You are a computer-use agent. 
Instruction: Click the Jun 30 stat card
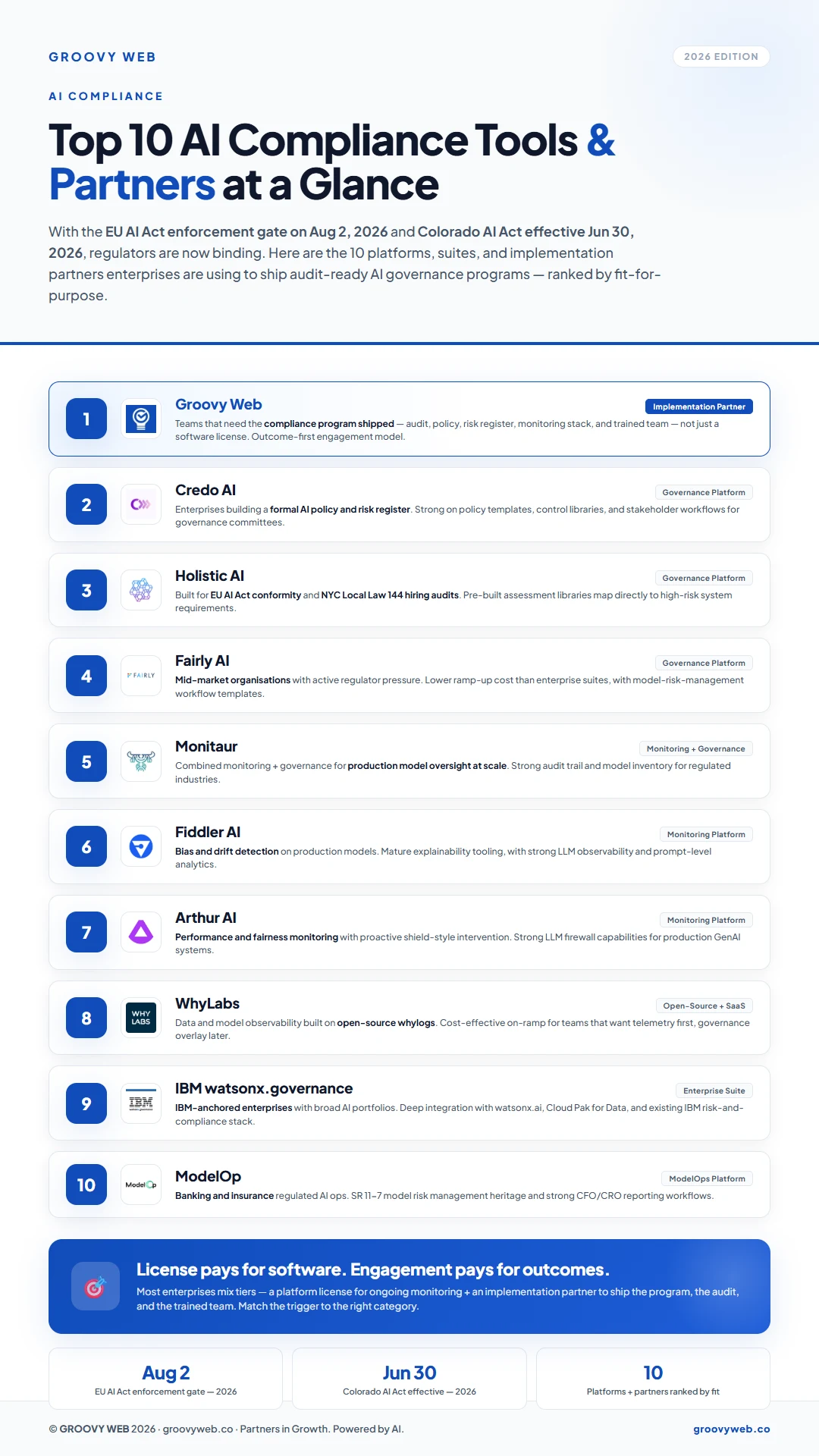coord(409,1379)
